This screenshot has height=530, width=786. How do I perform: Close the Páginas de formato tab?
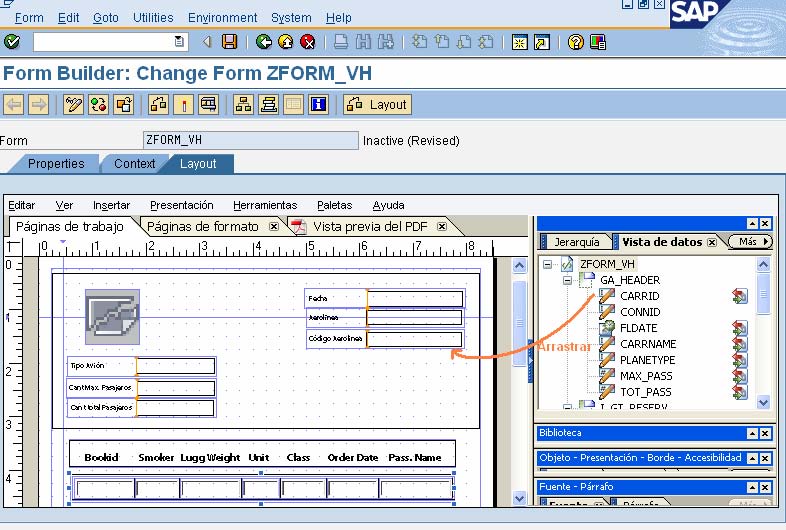coord(274,227)
